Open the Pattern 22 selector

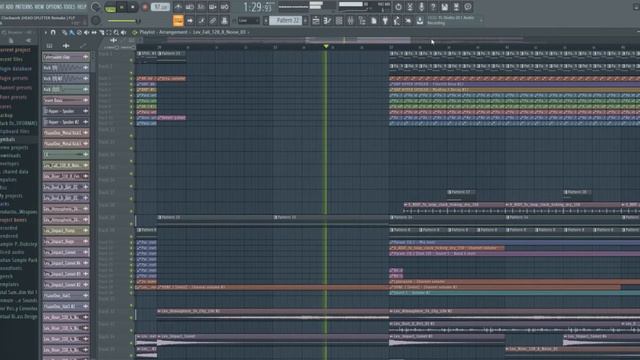286,20
